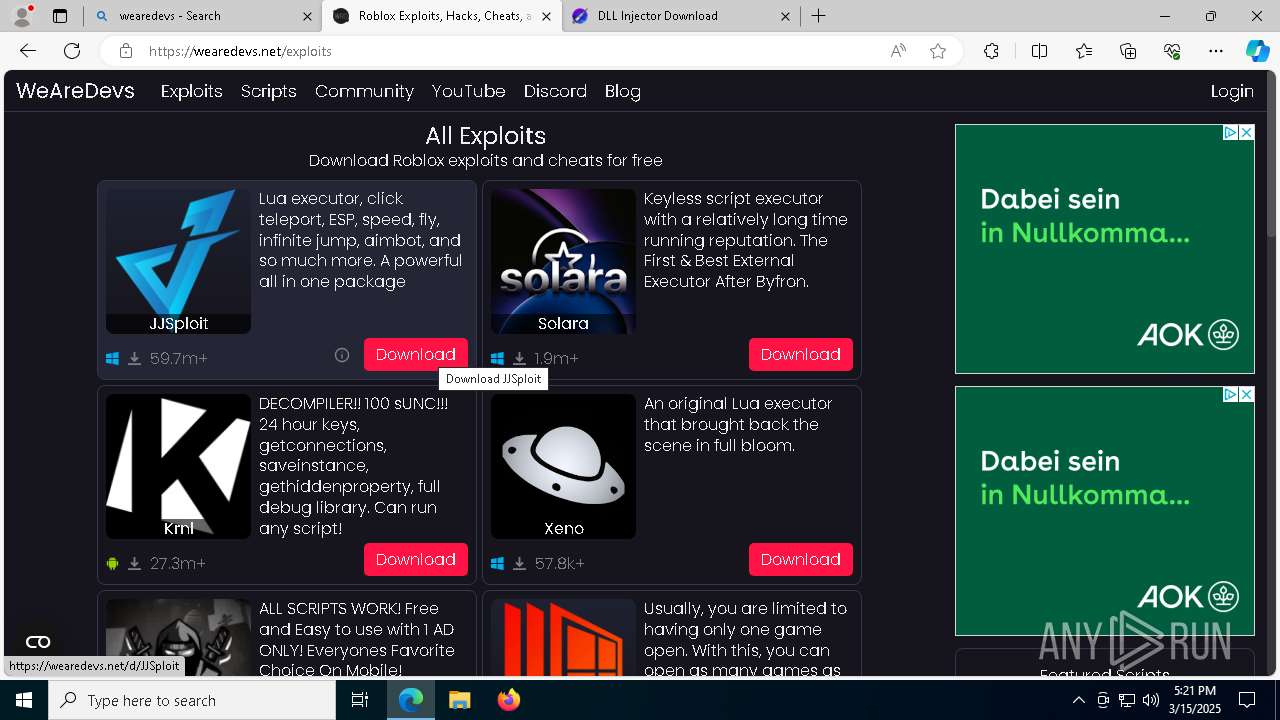The width and height of the screenshot is (1280, 720).
Task: Close the top AOK advertisement
Action: (1247, 132)
